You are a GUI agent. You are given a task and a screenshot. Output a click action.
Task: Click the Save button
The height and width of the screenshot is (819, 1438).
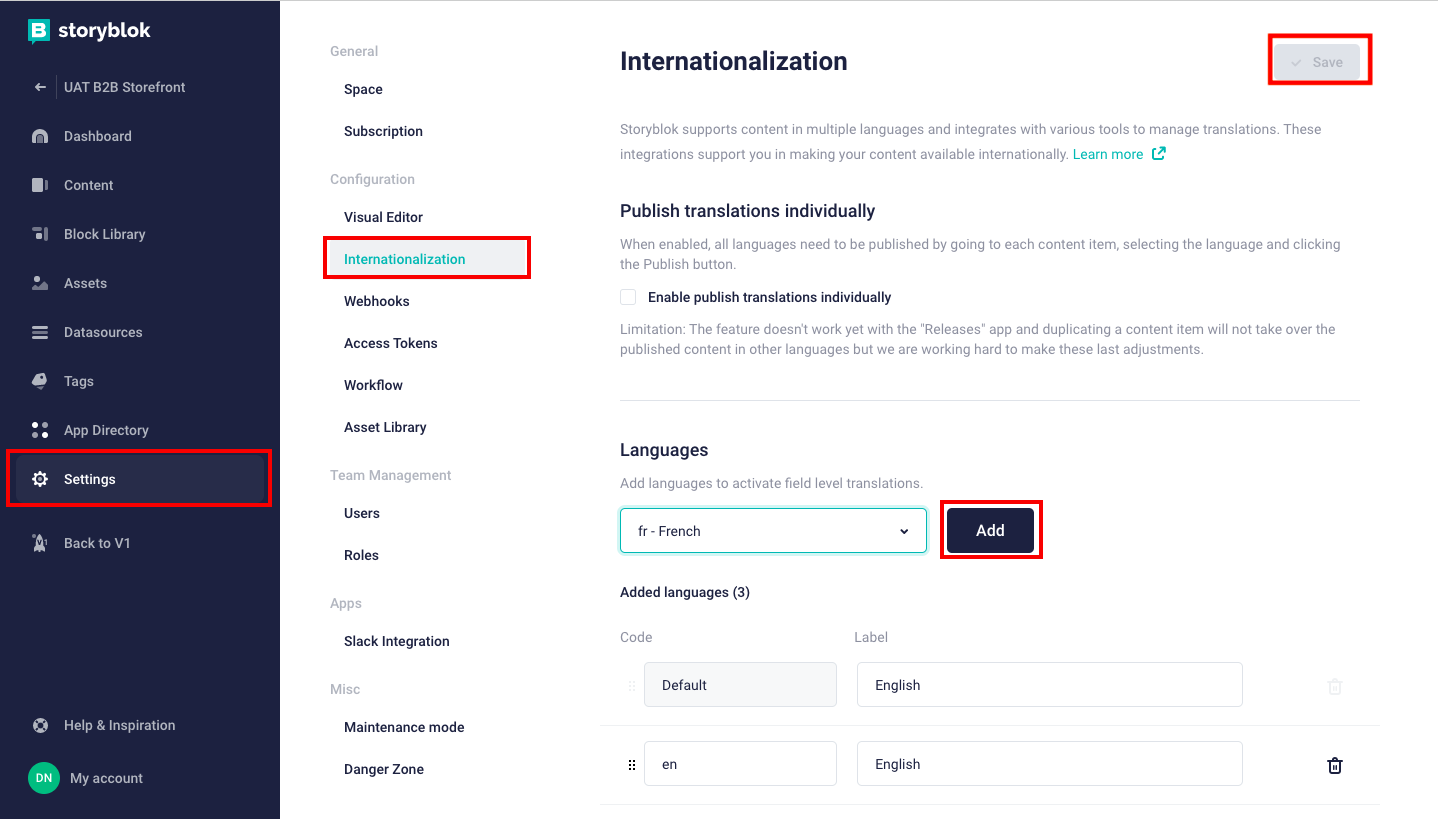pyautogui.click(x=1317, y=62)
